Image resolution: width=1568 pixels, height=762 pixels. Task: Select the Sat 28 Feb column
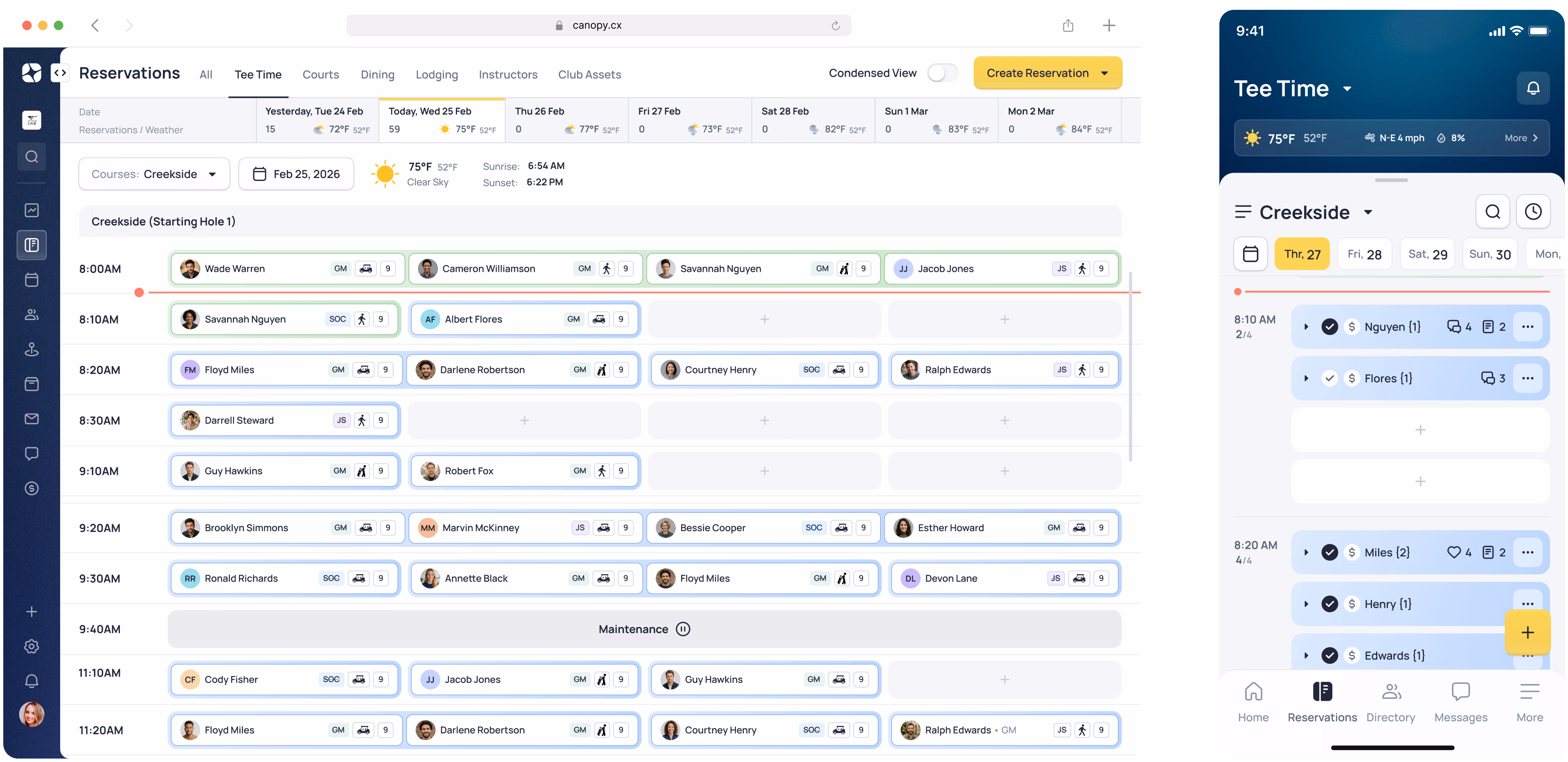tap(813, 120)
